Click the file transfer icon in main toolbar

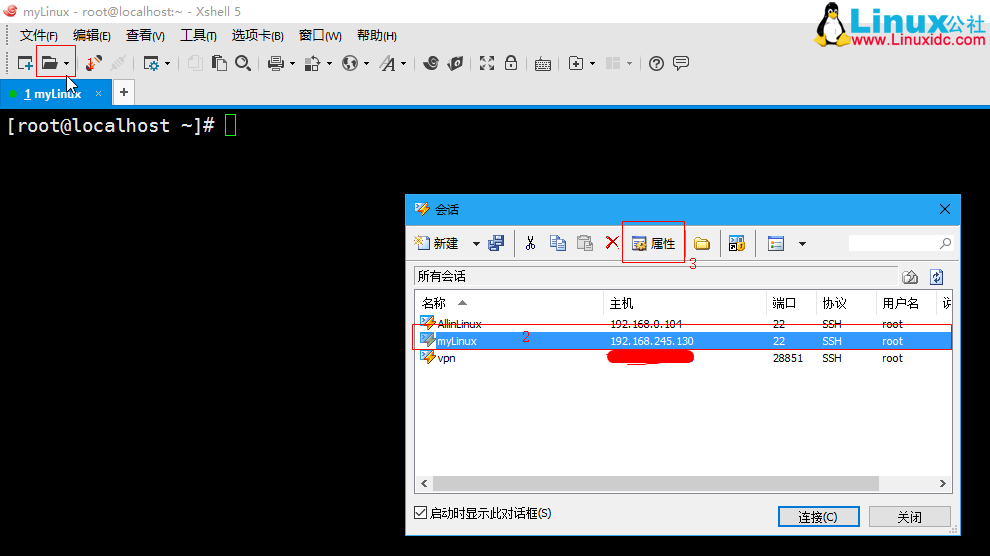point(312,63)
